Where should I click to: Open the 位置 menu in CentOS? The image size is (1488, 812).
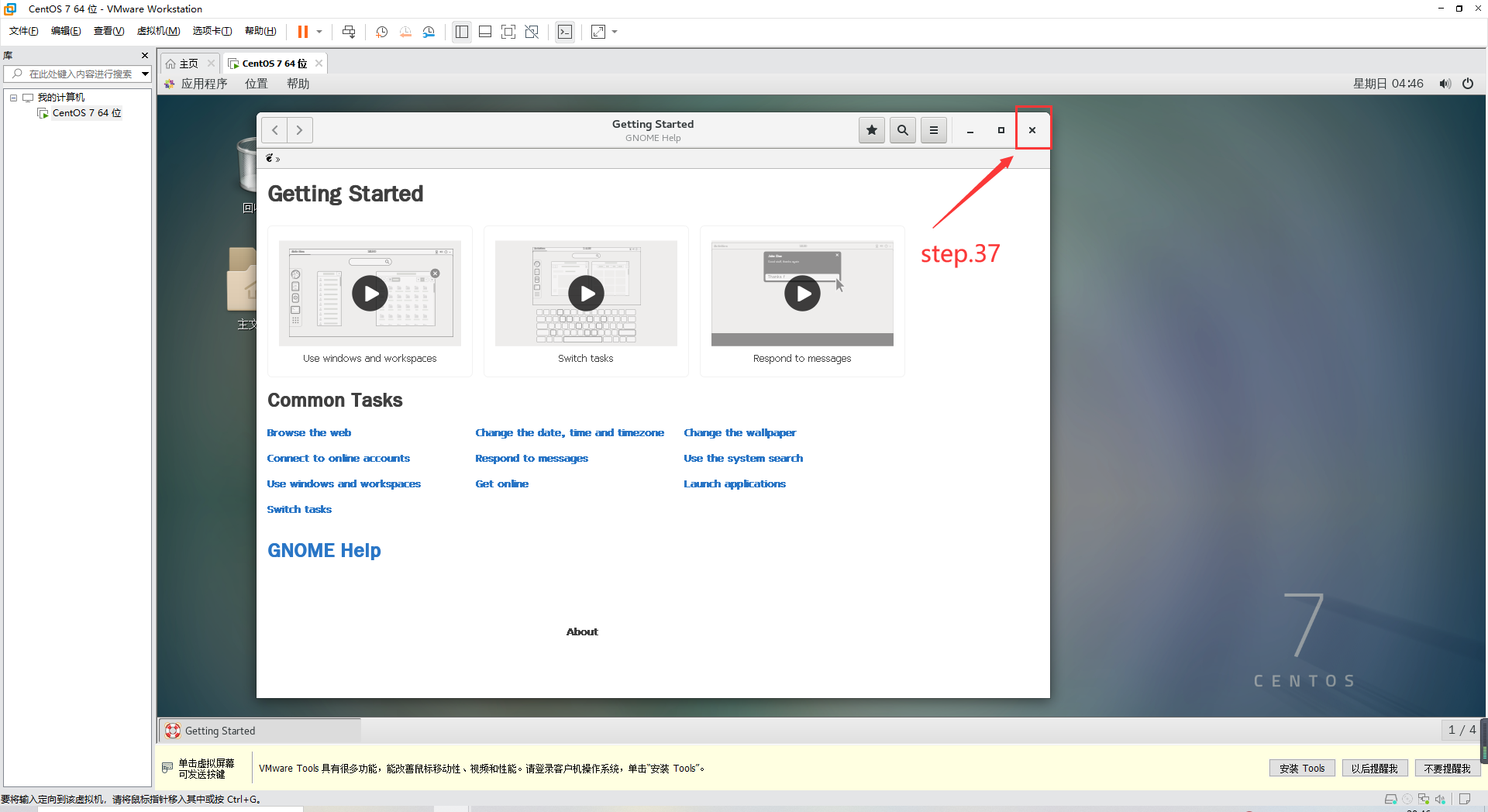[x=257, y=84]
